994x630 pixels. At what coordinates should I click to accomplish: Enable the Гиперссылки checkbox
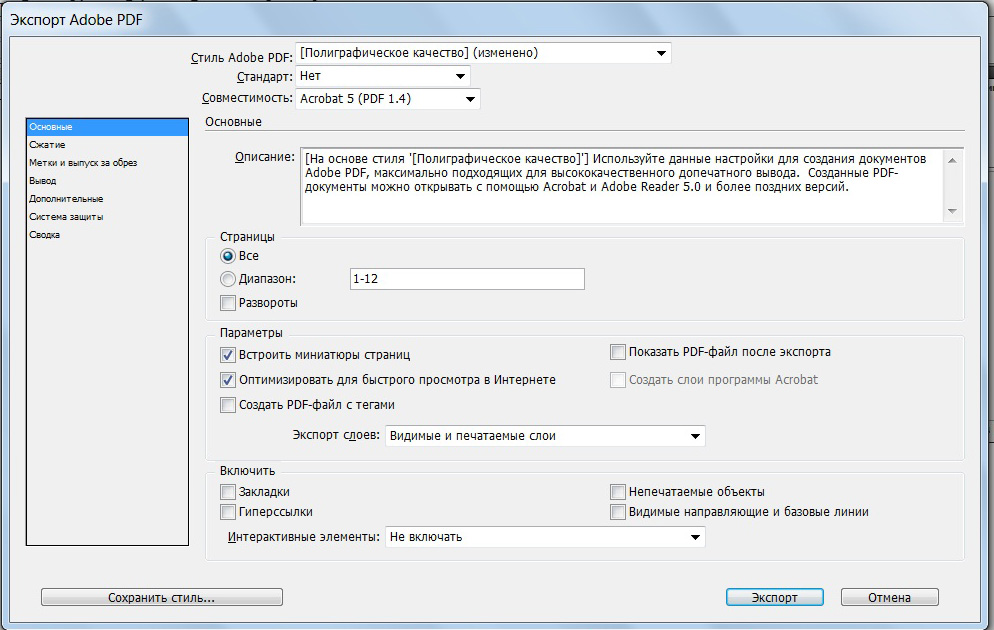tap(228, 512)
